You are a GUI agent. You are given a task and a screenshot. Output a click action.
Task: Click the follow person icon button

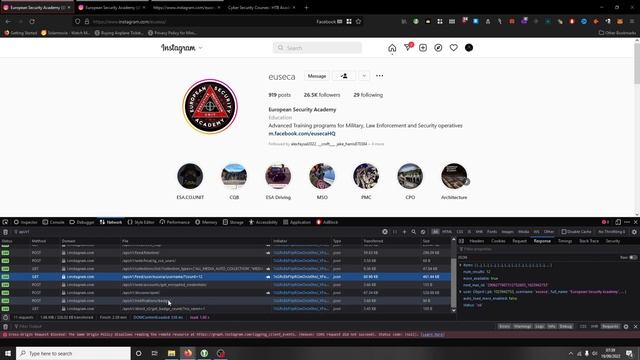[x=344, y=76]
